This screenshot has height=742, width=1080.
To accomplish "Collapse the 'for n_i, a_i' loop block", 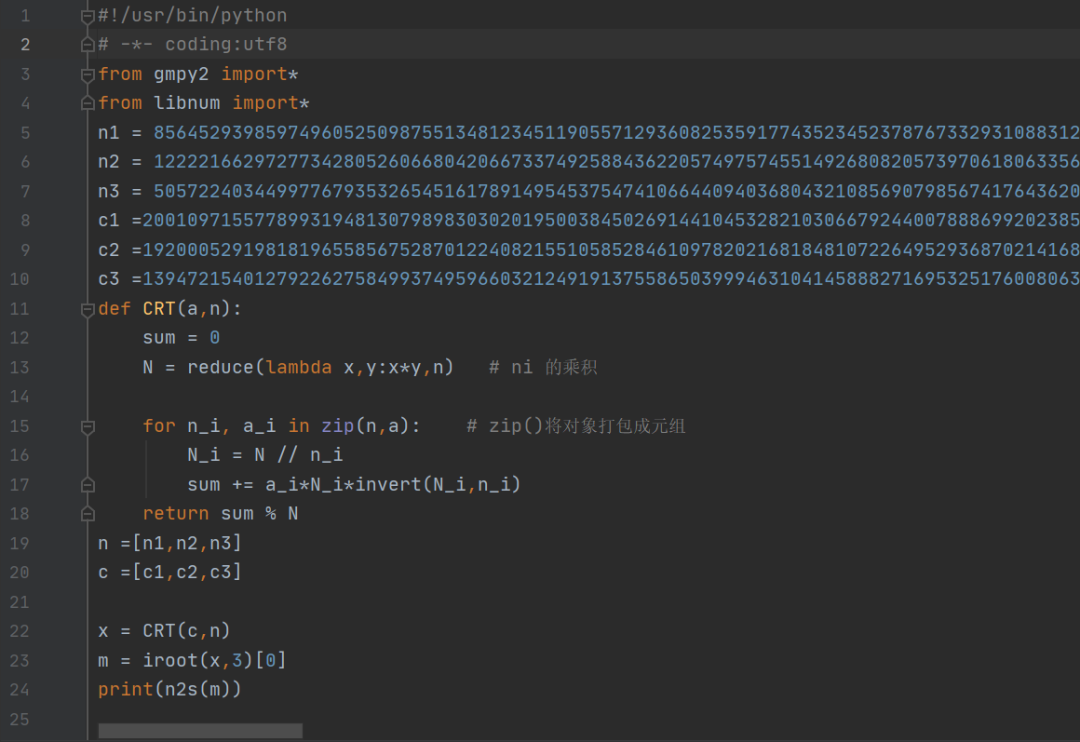I will (88, 426).
